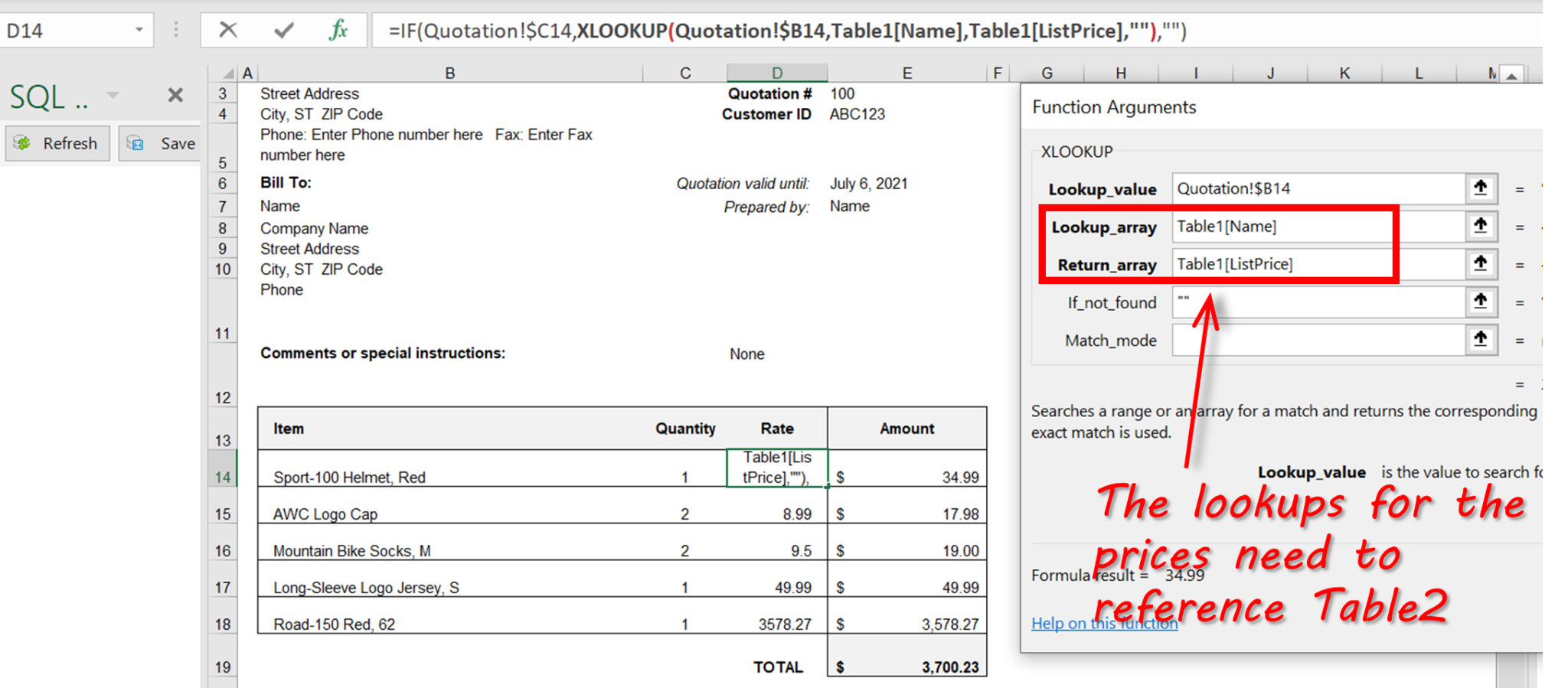Collapse dialog using Lookup_value range selector
The width and height of the screenshot is (1568, 688).
click(1480, 188)
